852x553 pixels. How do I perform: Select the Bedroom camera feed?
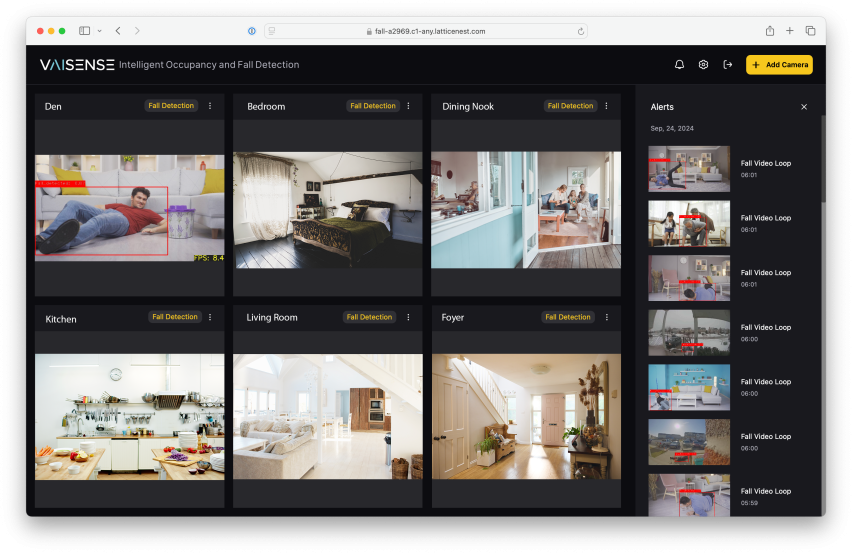pyautogui.click(x=328, y=210)
